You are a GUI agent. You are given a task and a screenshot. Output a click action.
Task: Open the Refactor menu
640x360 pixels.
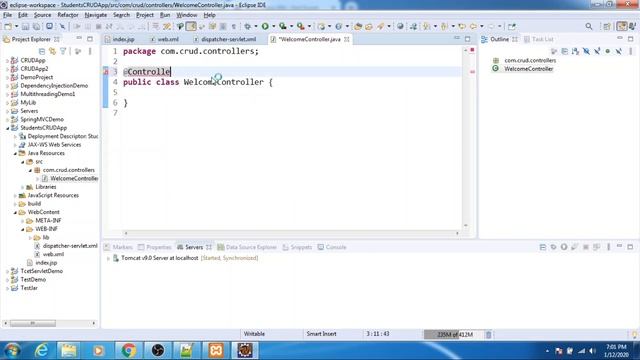68,15
